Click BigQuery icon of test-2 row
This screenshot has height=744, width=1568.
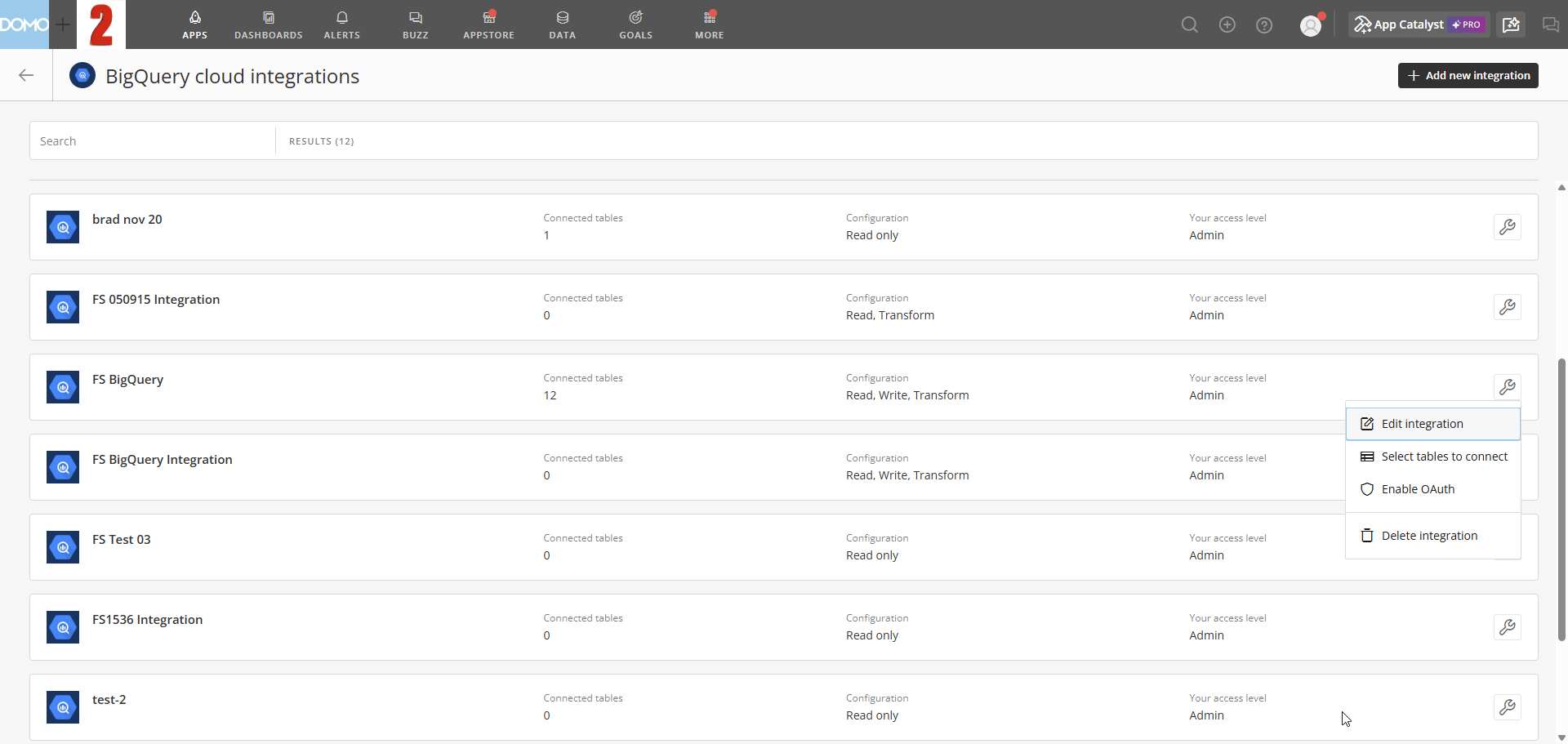(x=63, y=707)
